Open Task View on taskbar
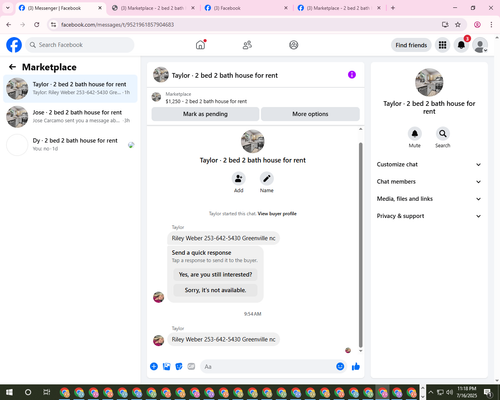 (x=47, y=392)
